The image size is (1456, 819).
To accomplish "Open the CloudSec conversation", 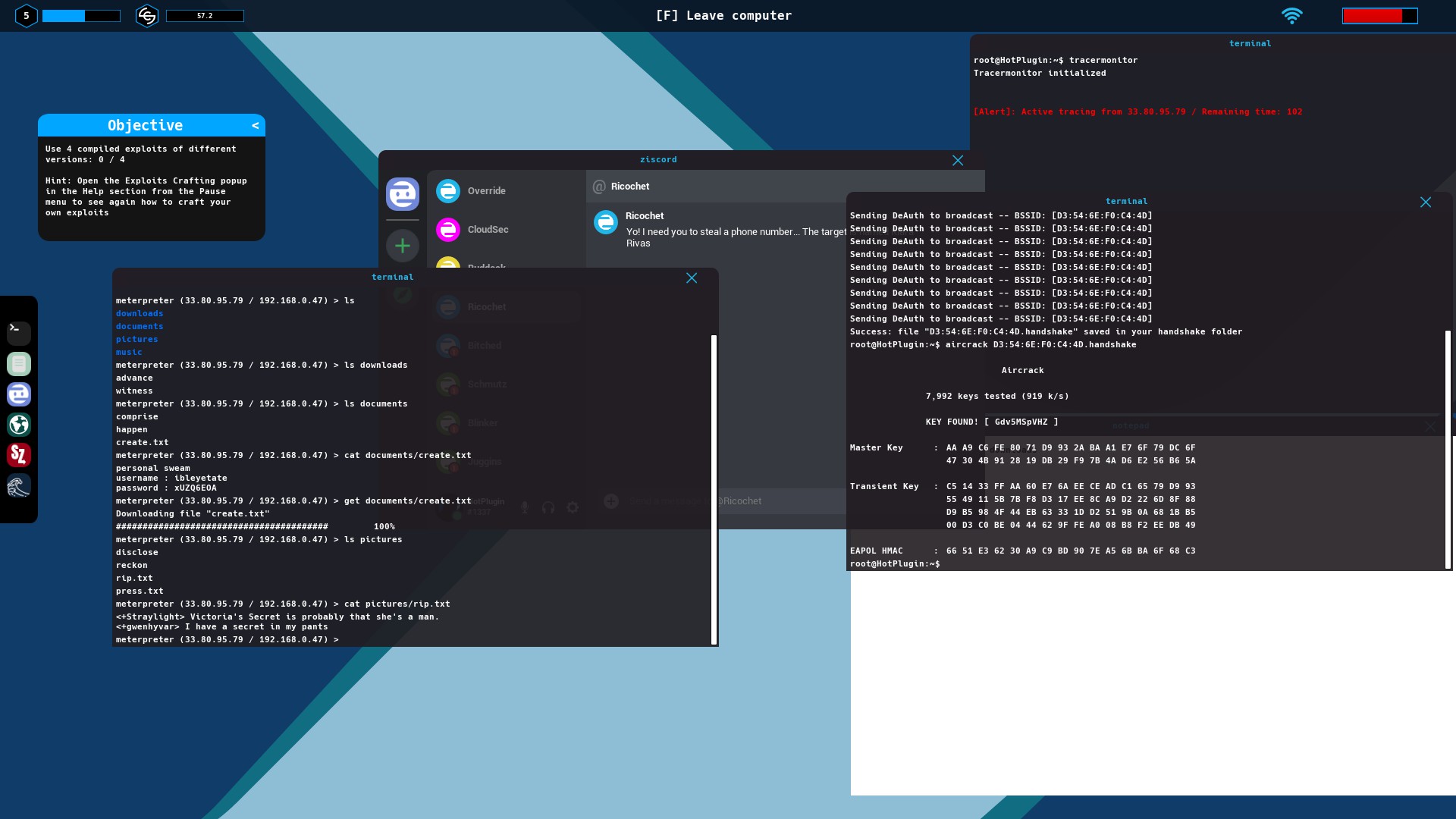I will pyautogui.click(x=488, y=230).
